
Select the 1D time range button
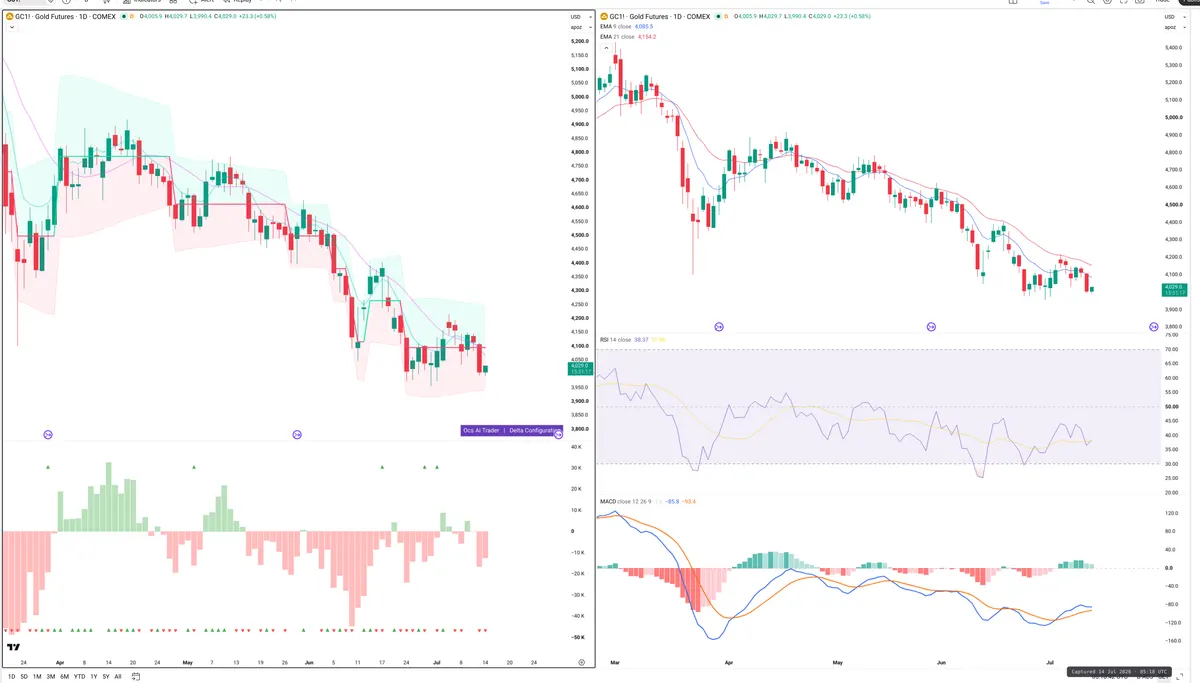[x=12, y=677]
